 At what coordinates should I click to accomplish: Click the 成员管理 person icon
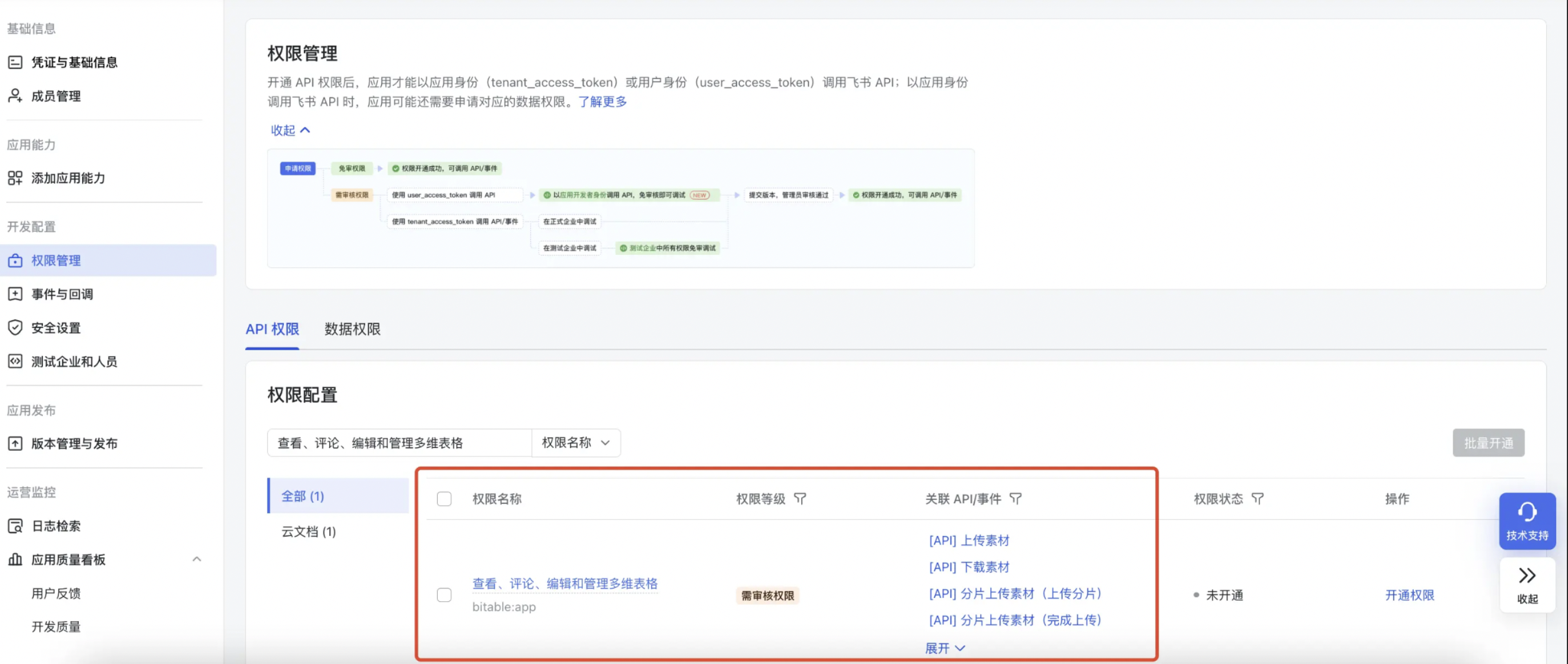(15, 95)
